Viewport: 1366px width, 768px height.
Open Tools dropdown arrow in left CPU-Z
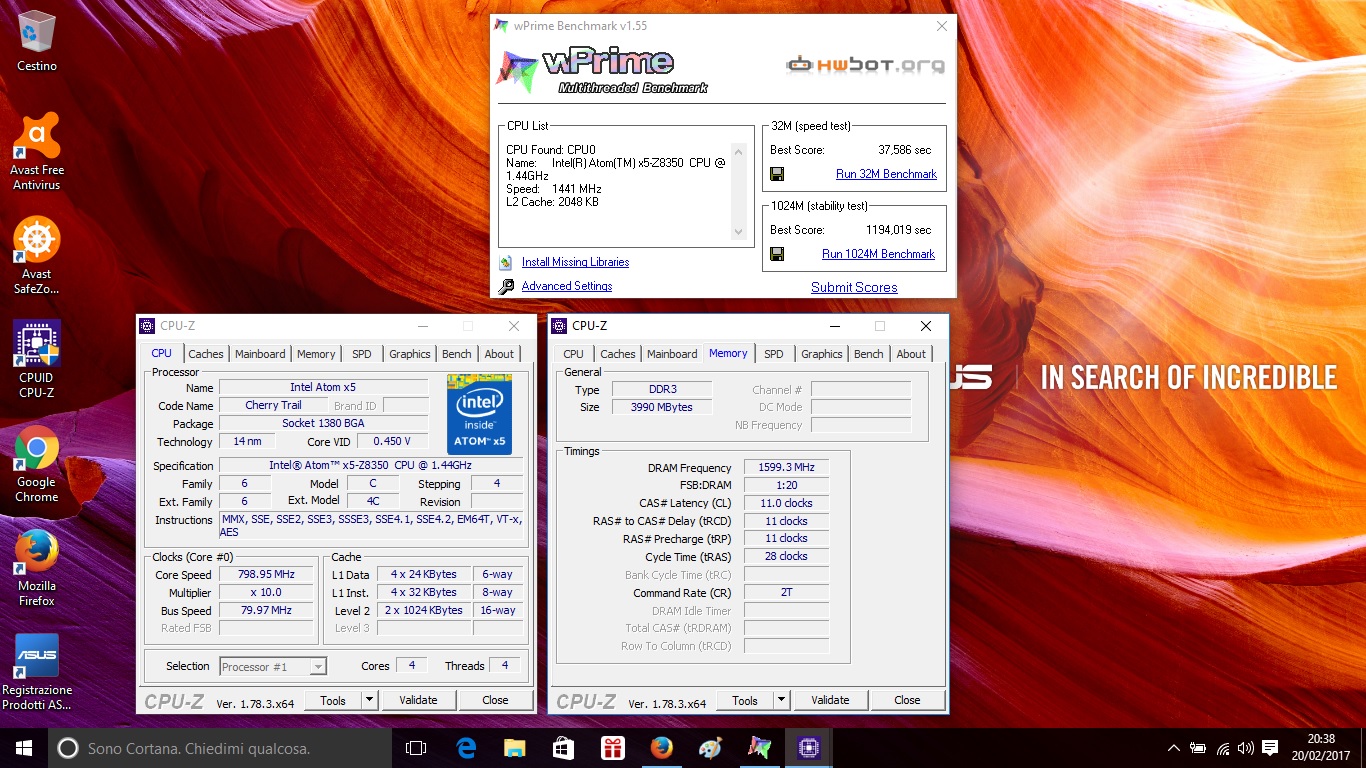[369, 700]
